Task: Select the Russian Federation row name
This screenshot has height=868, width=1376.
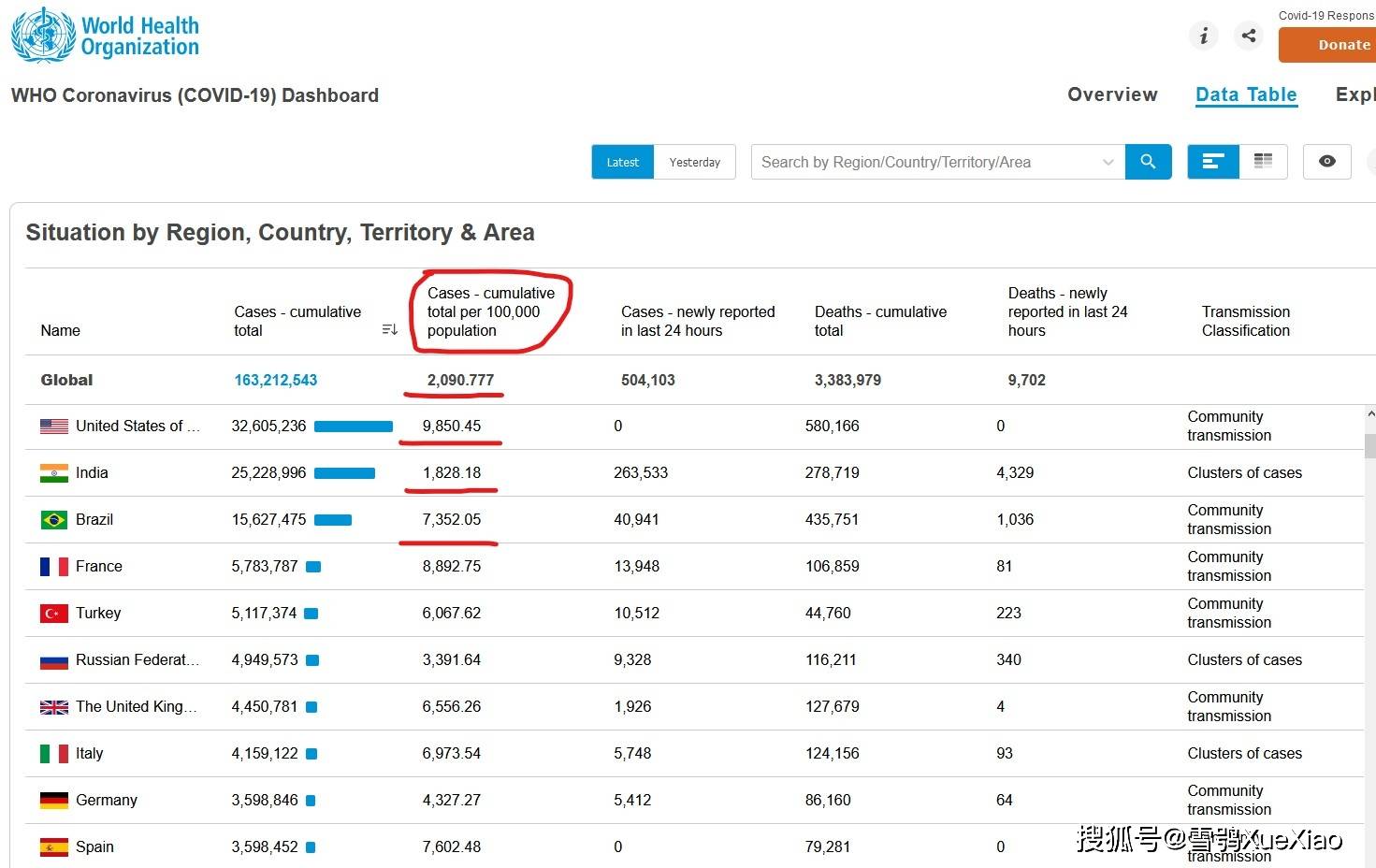Action: point(138,660)
